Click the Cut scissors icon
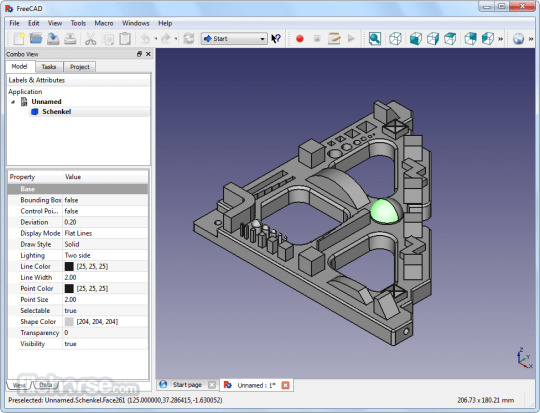 pyautogui.click(x=91, y=38)
